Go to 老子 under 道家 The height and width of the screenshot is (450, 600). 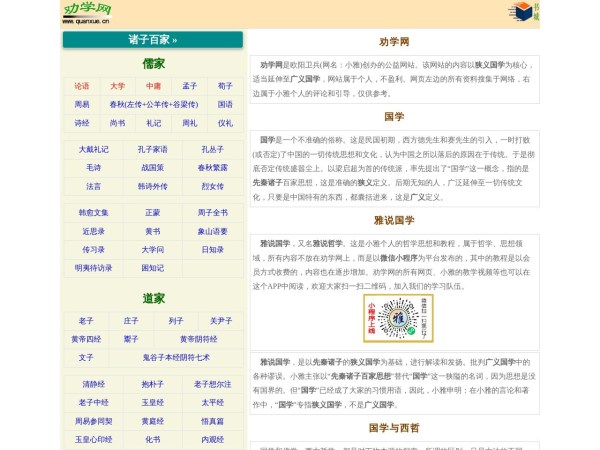coord(86,321)
